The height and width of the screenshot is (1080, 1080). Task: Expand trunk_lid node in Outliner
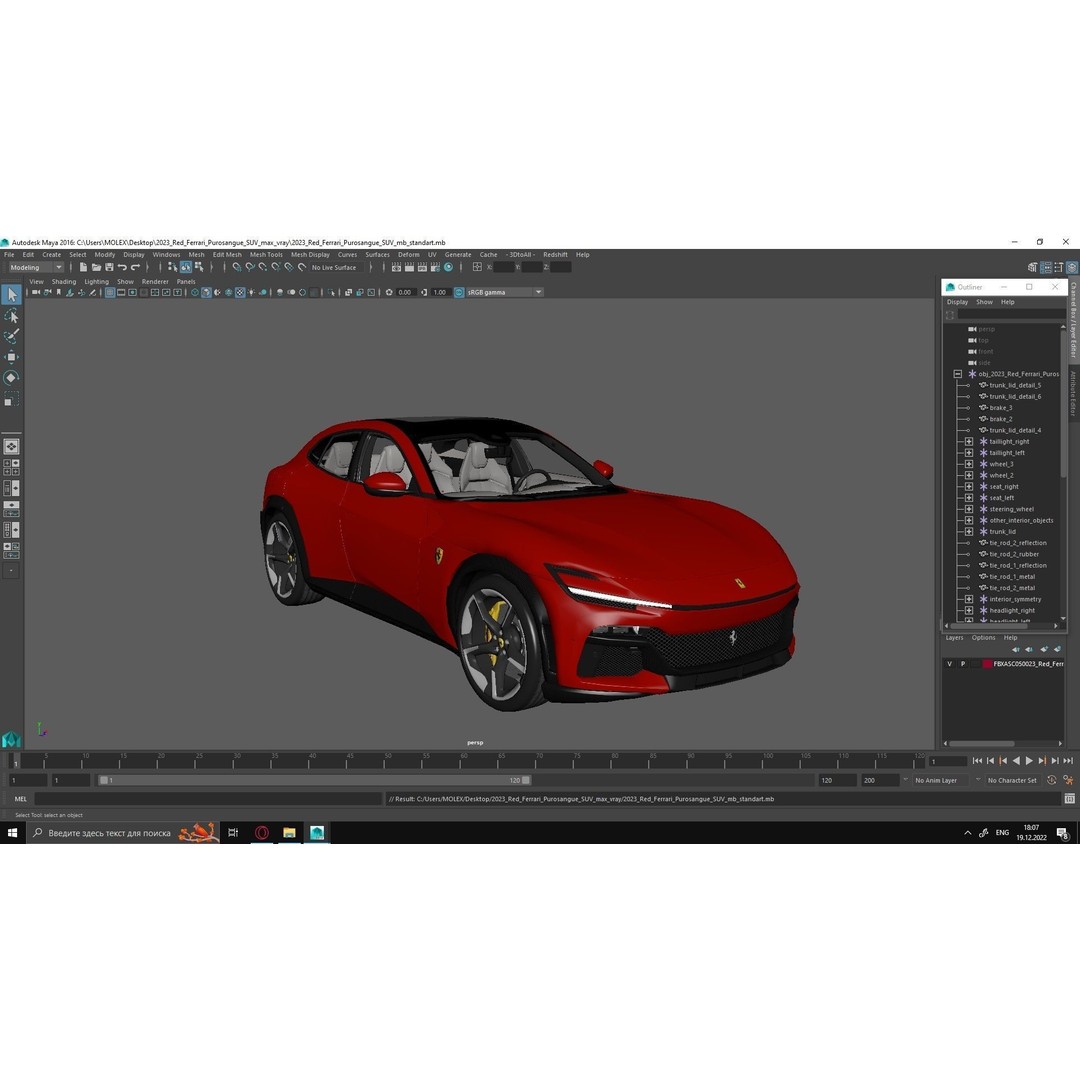[968, 532]
